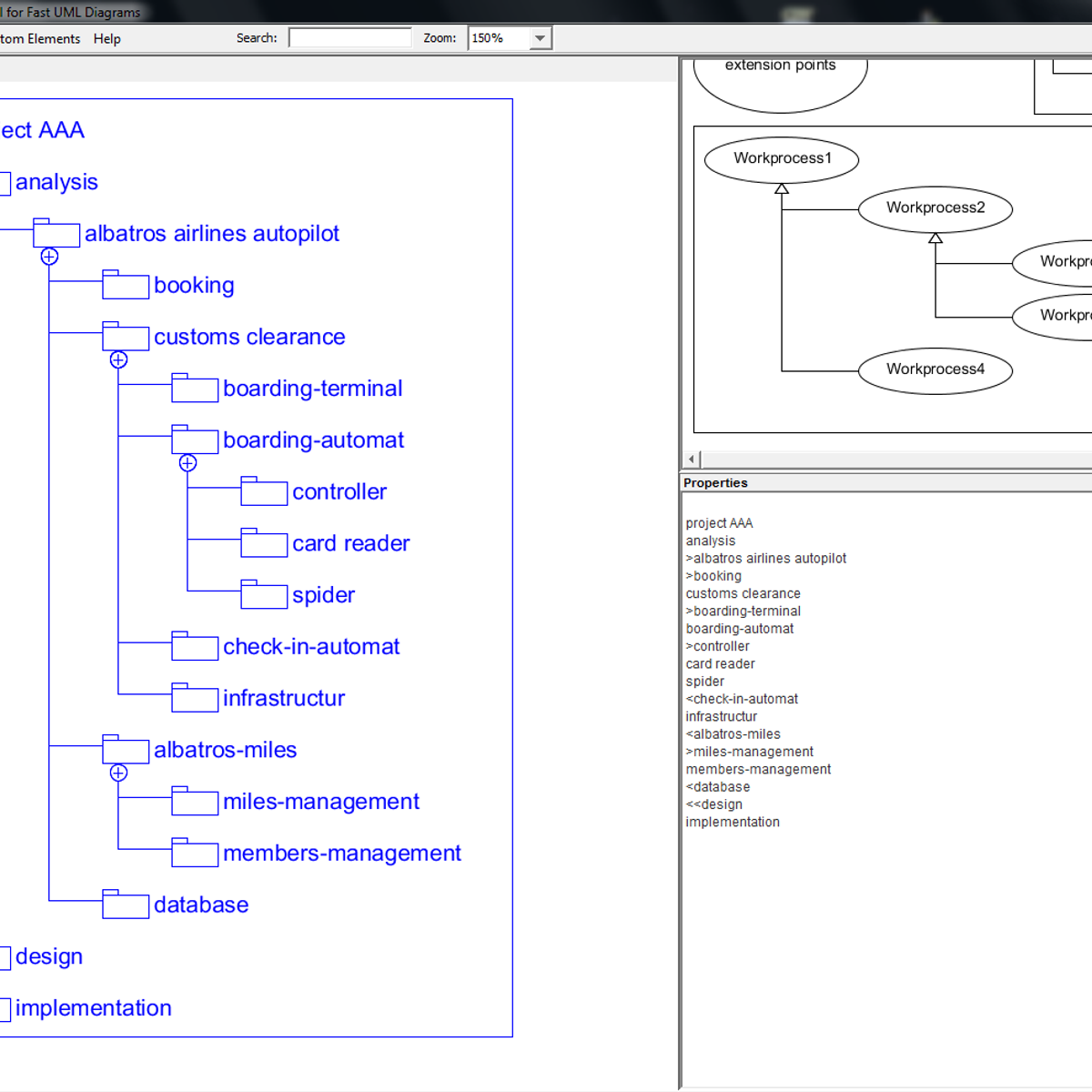Viewport: 1092px width, 1092px height.
Task: Select the Workprocess1 ellipse in the palette
Action: pyautogui.click(x=782, y=158)
